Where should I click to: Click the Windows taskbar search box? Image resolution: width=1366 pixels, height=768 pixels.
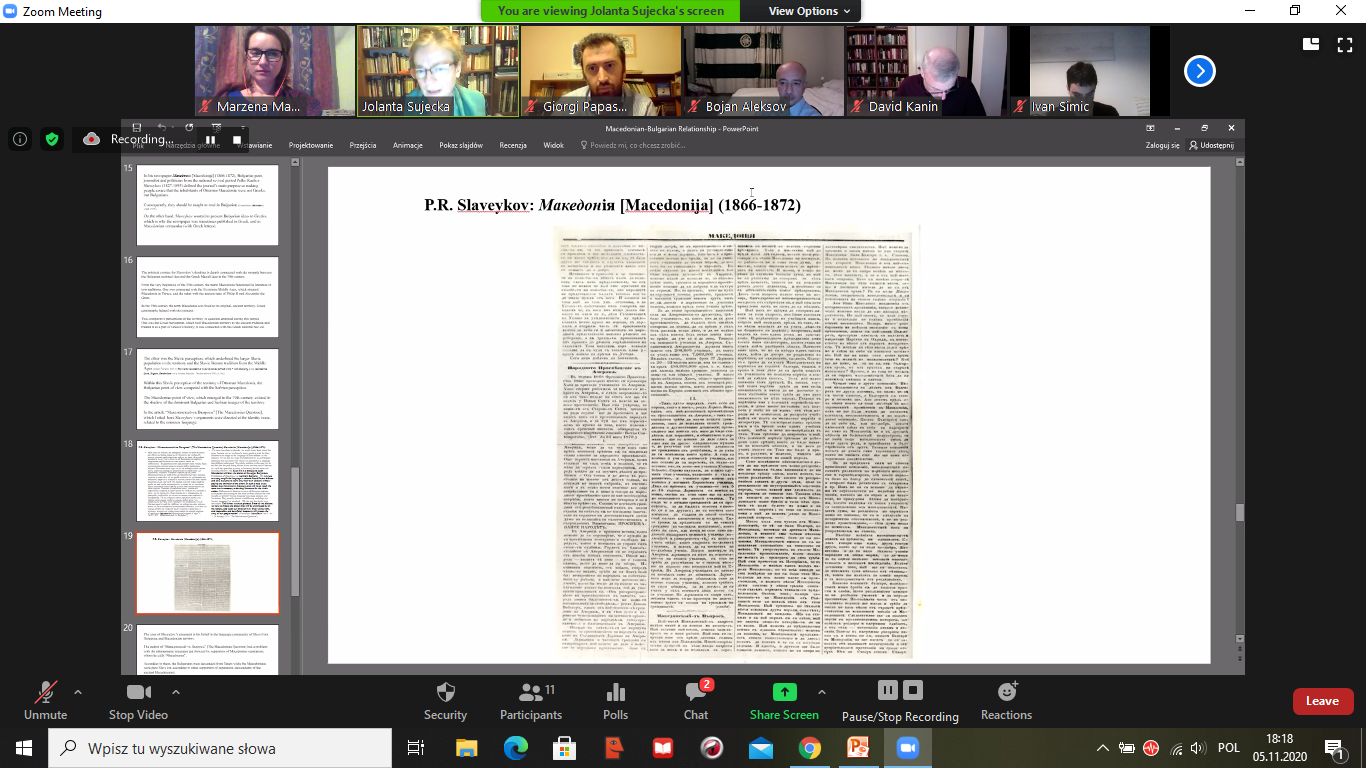(x=219, y=747)
